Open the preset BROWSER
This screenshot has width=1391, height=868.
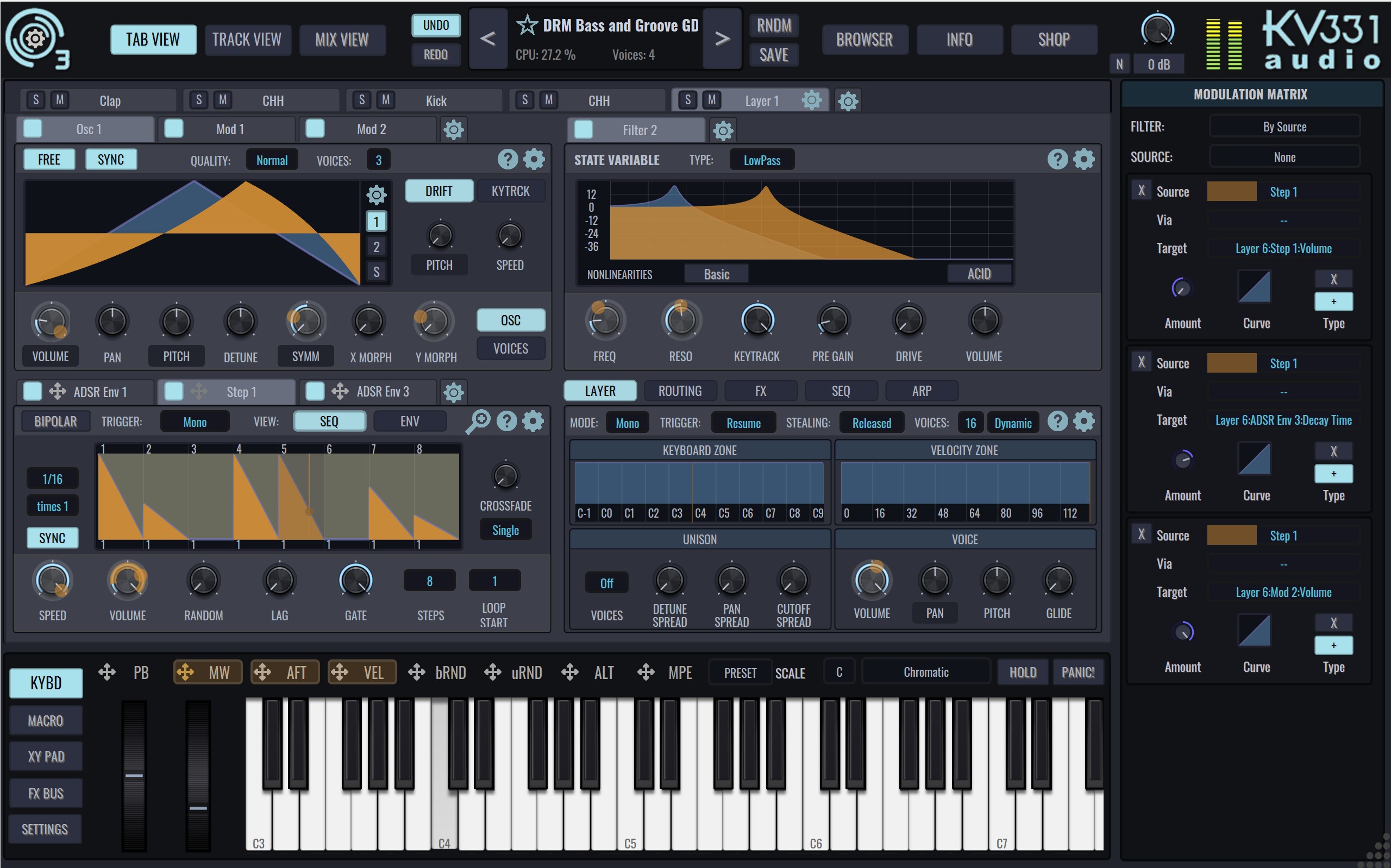click(x=864, y=40)
